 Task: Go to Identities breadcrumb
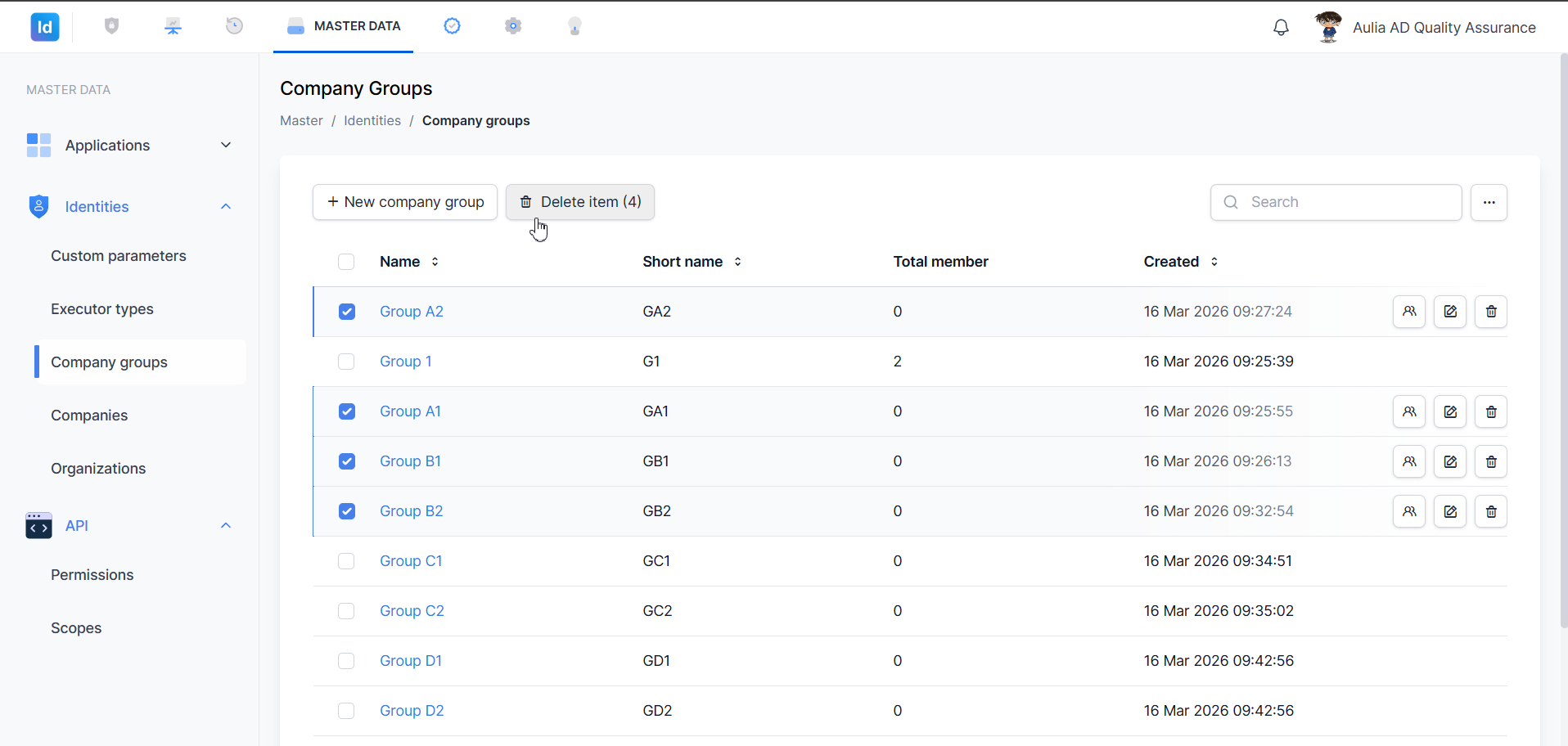[372, 120]
